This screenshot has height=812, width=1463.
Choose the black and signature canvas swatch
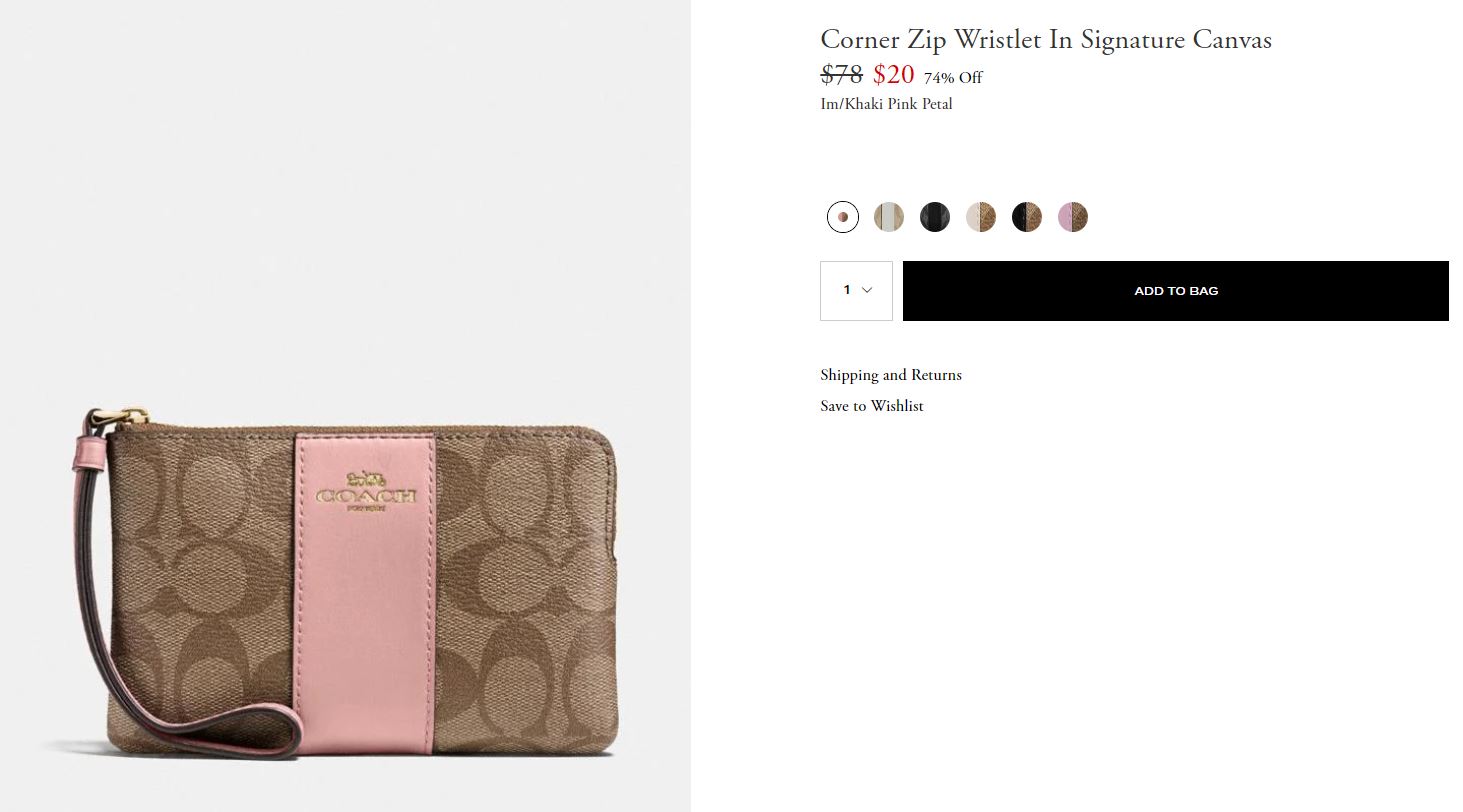click(1026, 216)
